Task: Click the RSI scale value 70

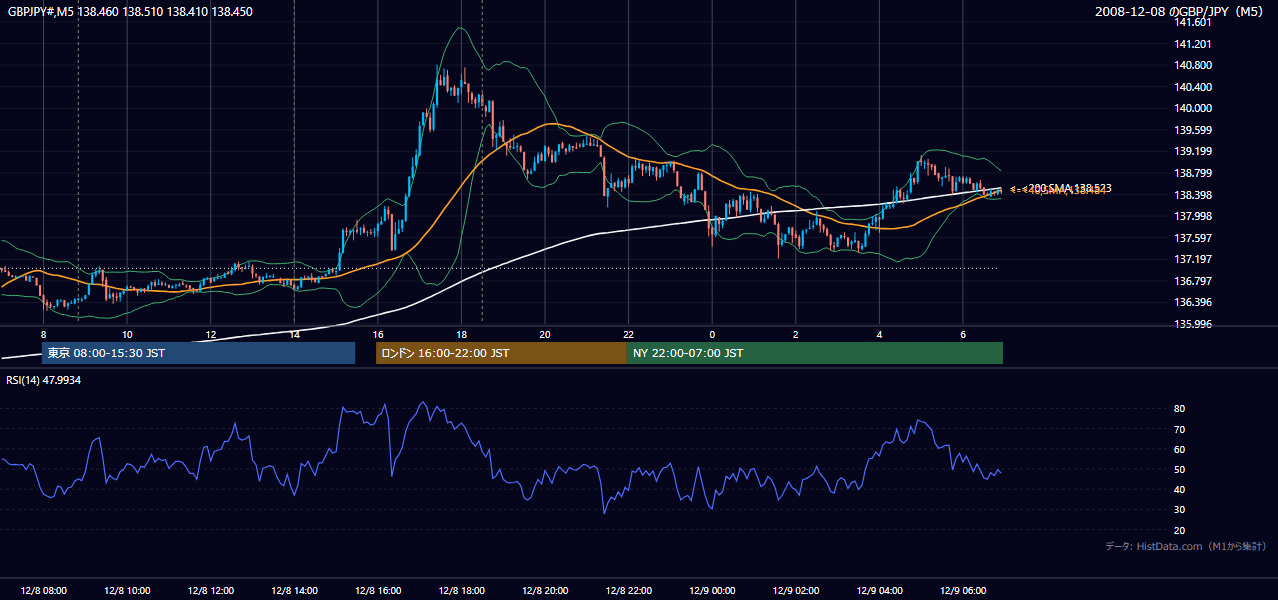Action: point(1180,429)
